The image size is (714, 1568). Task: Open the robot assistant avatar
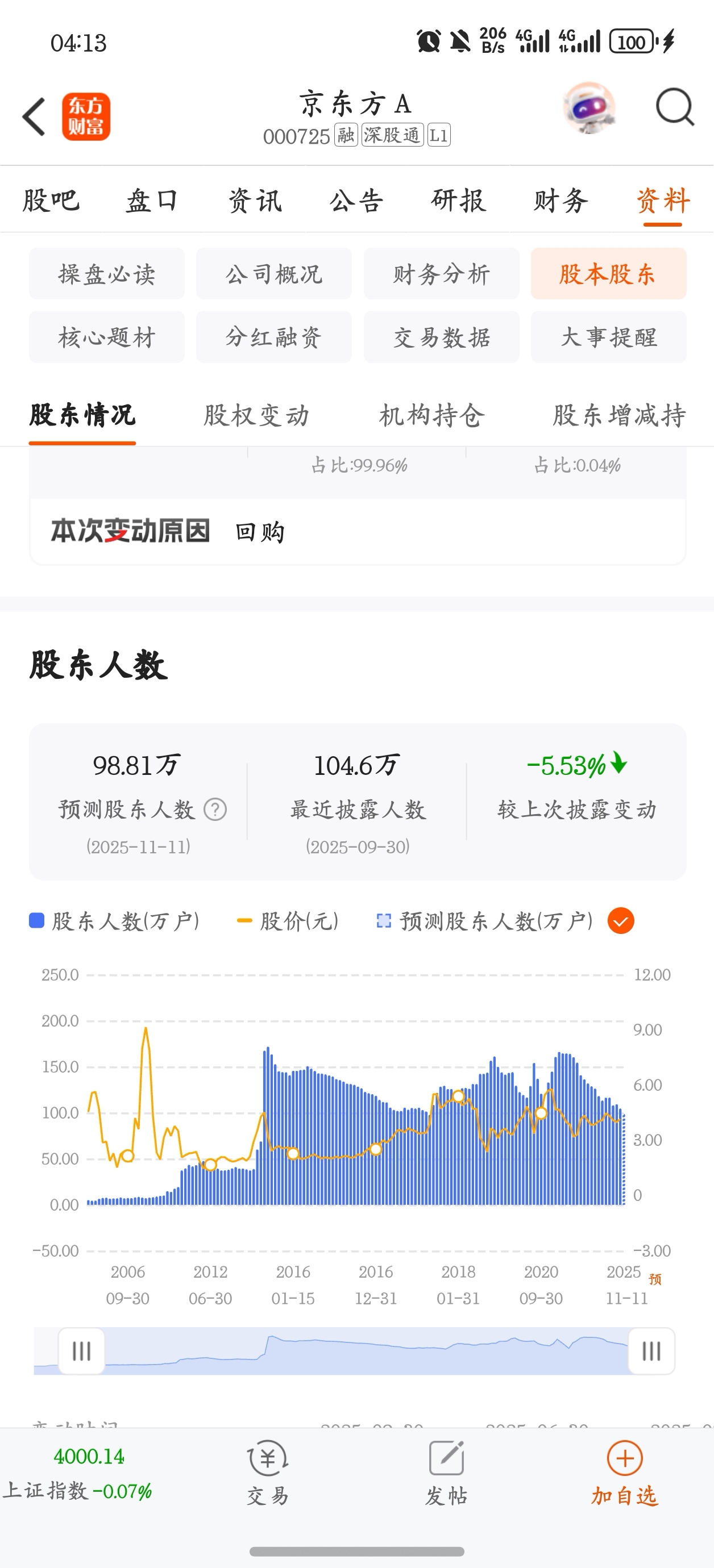coord(589,109)
